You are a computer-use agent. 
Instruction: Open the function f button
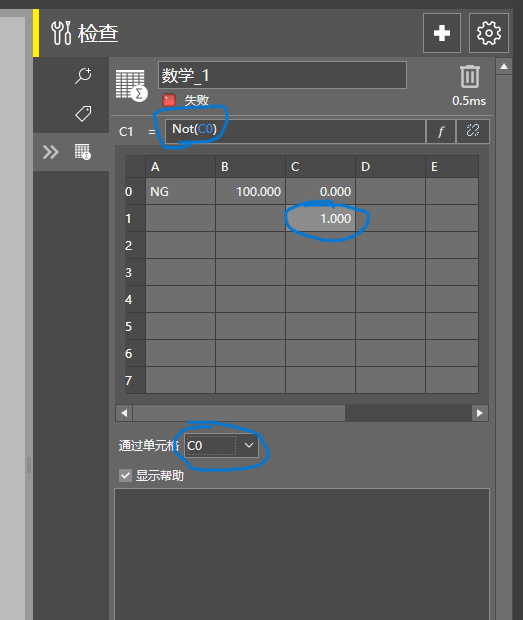pyautogui.click(x=441, y=131)
